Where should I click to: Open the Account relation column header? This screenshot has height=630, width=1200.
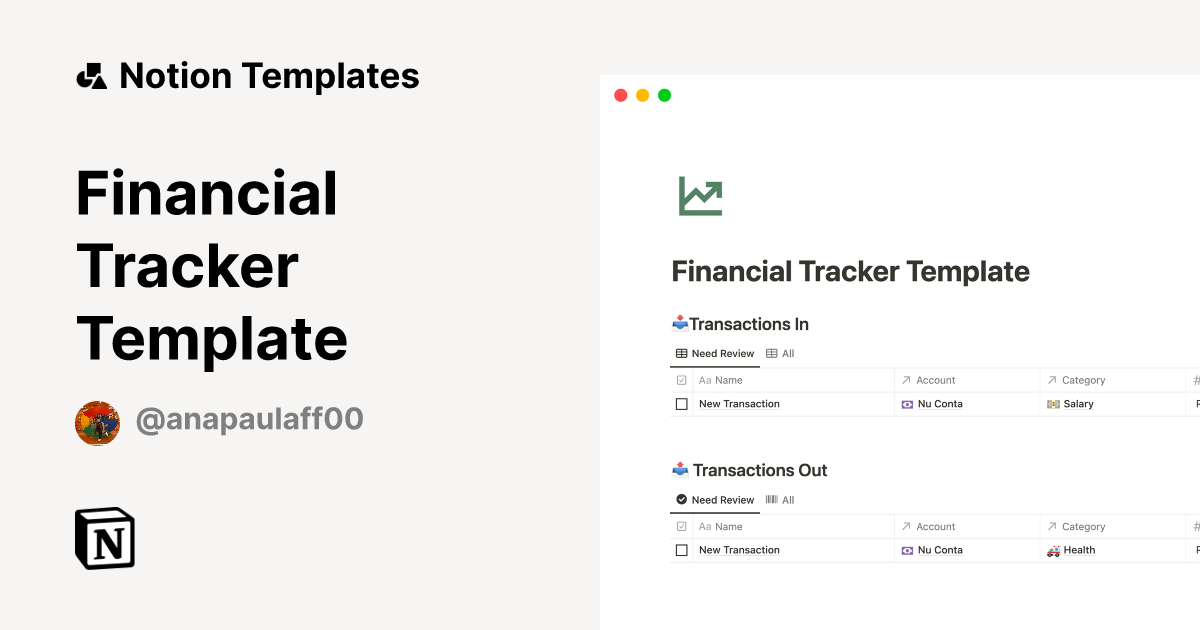point(929,380)
